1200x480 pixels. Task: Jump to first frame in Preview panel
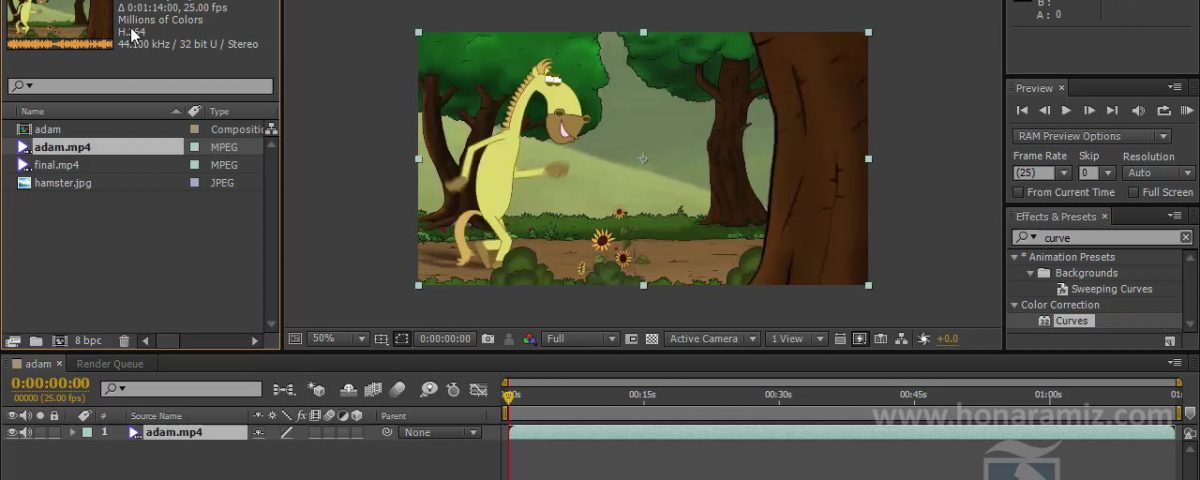1022,111
